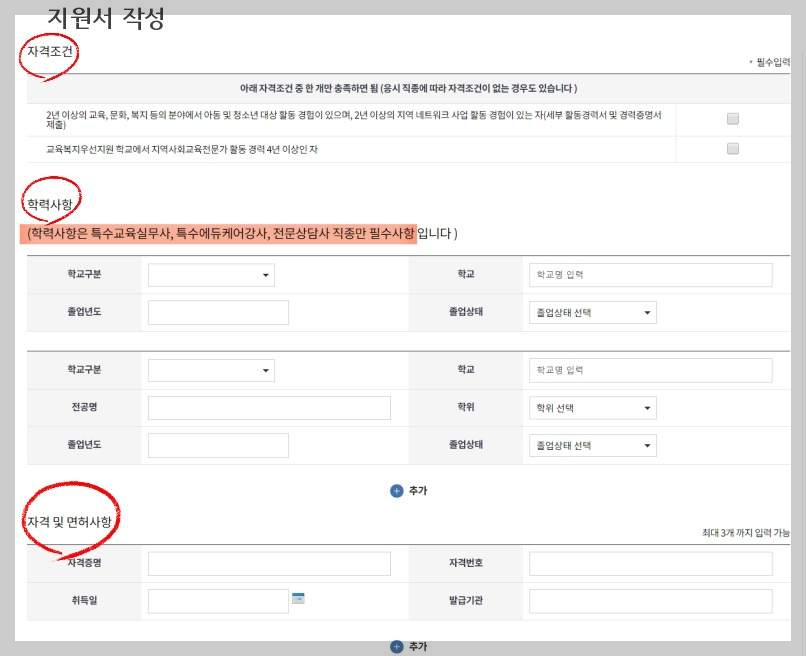Screen dimensions: 806x656
Task: Click the 자격증명 input field
Action: tap(270, 563)
